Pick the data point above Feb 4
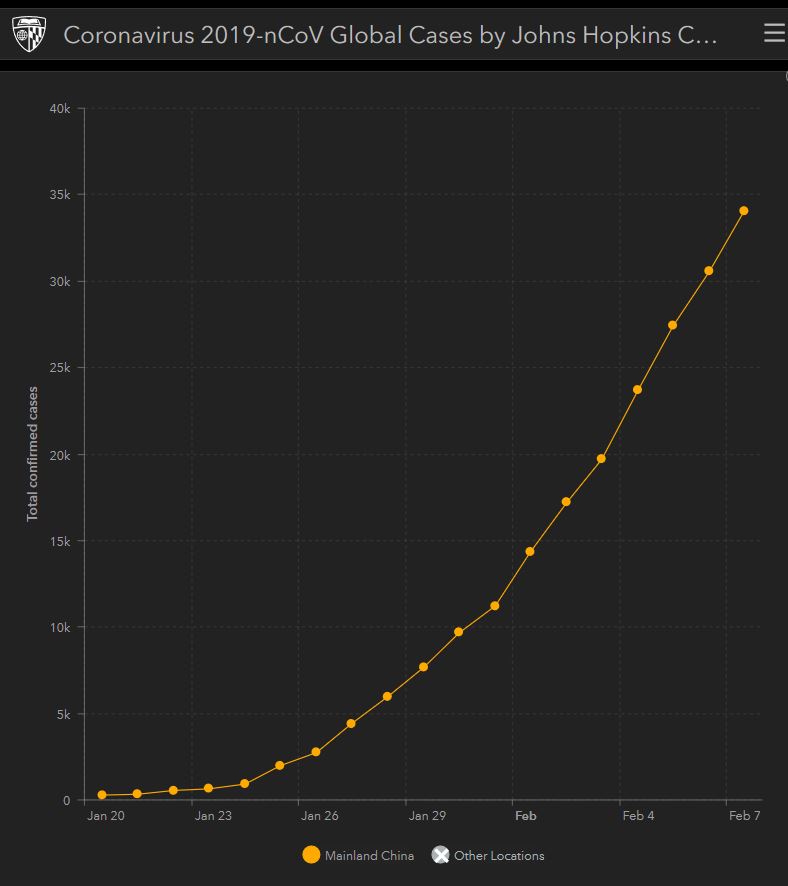Screen dimensions: 788x886 pos(637,390)
